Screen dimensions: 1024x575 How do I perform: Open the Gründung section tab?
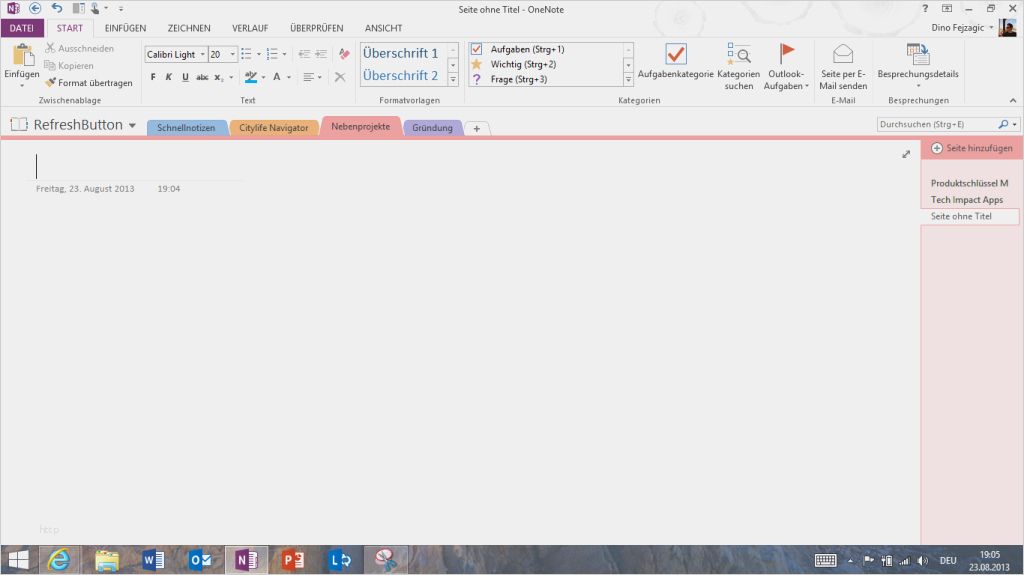point(432,127)
